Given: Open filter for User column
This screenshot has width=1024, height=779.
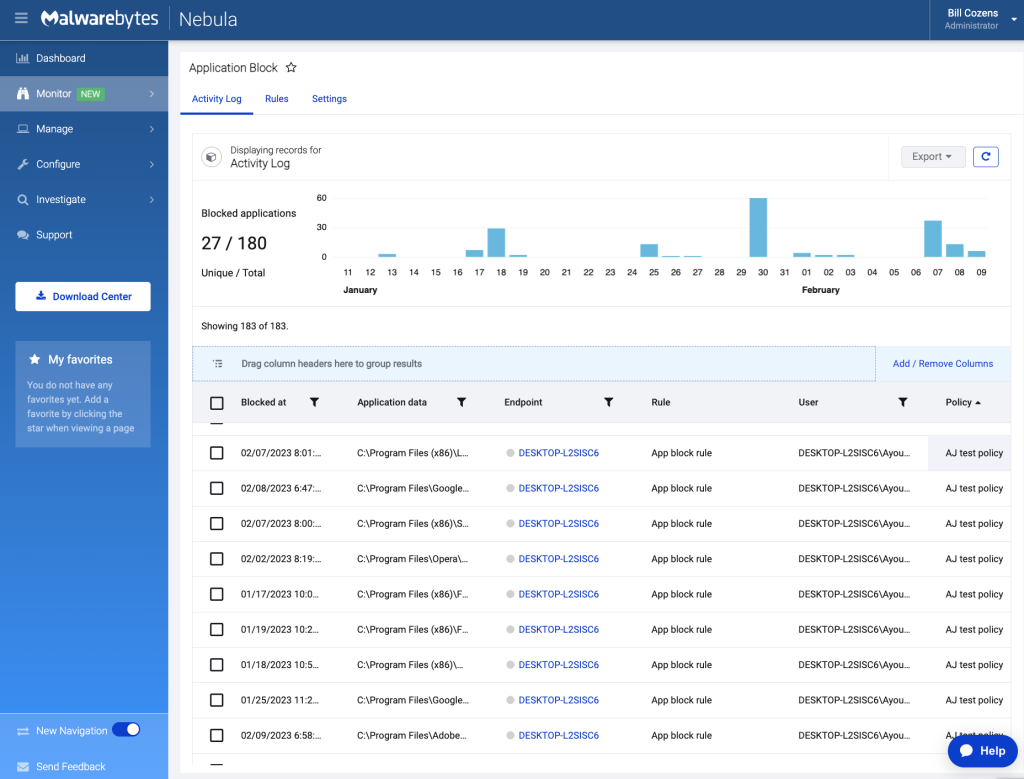Looking at the screenshot, I should (902, 402).
